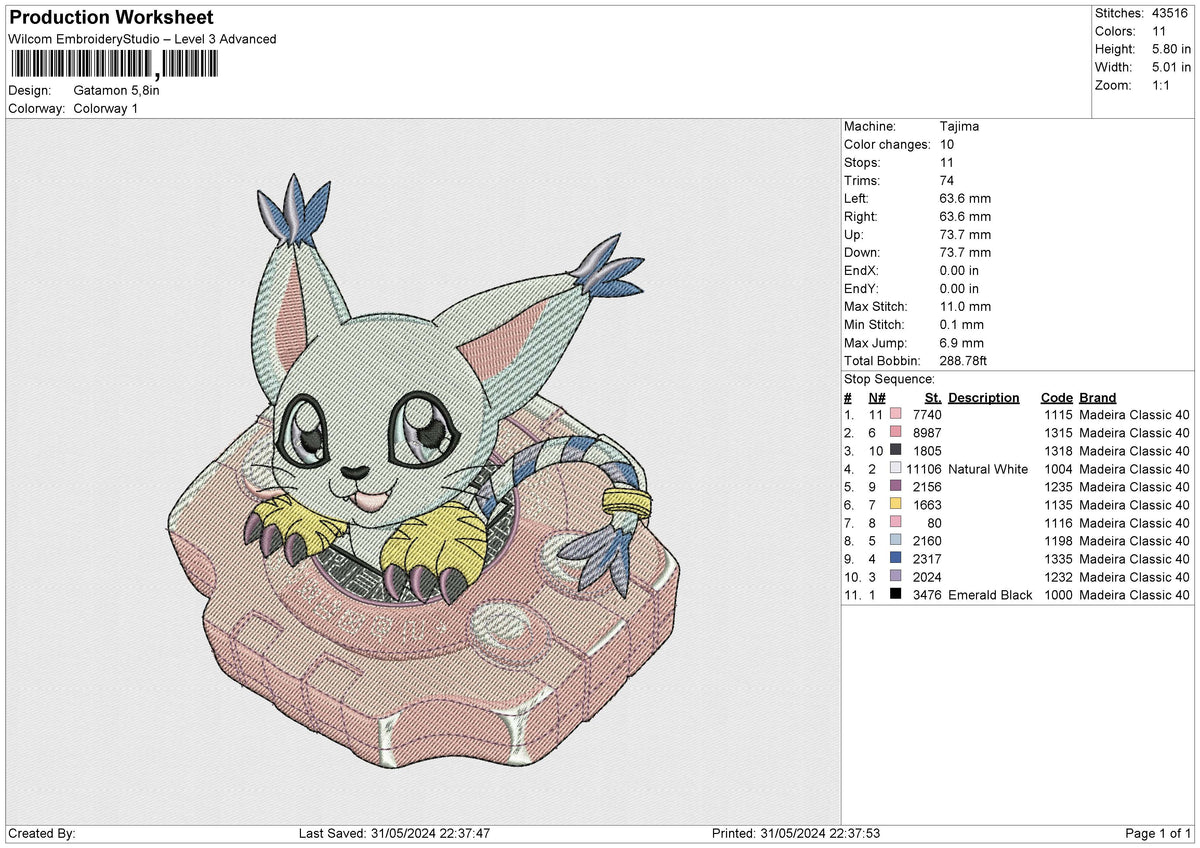Click the dark gray swatch for stop 3

(x=896, y=451)
